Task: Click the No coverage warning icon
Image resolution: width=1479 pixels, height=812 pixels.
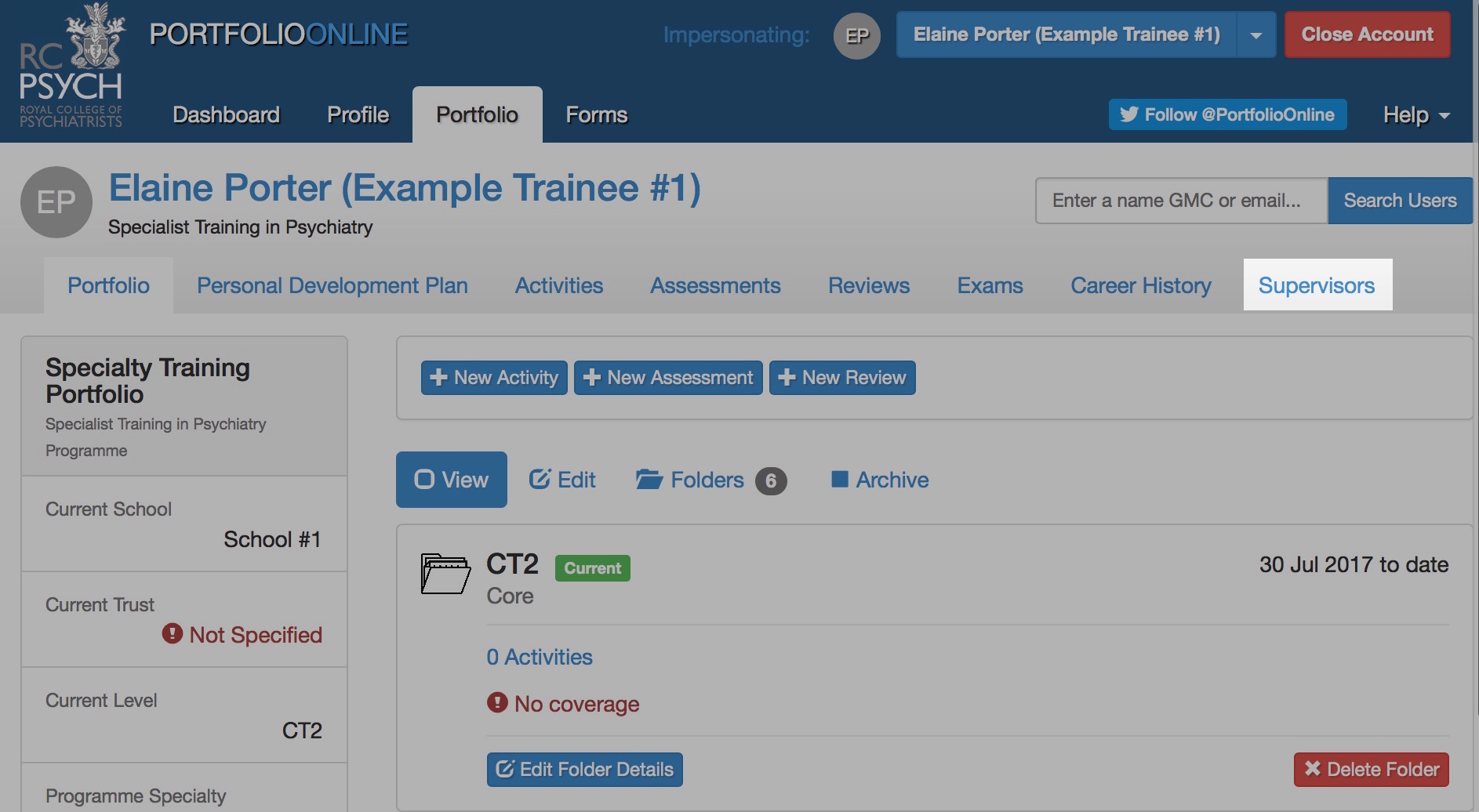Action: click(497, 702)
